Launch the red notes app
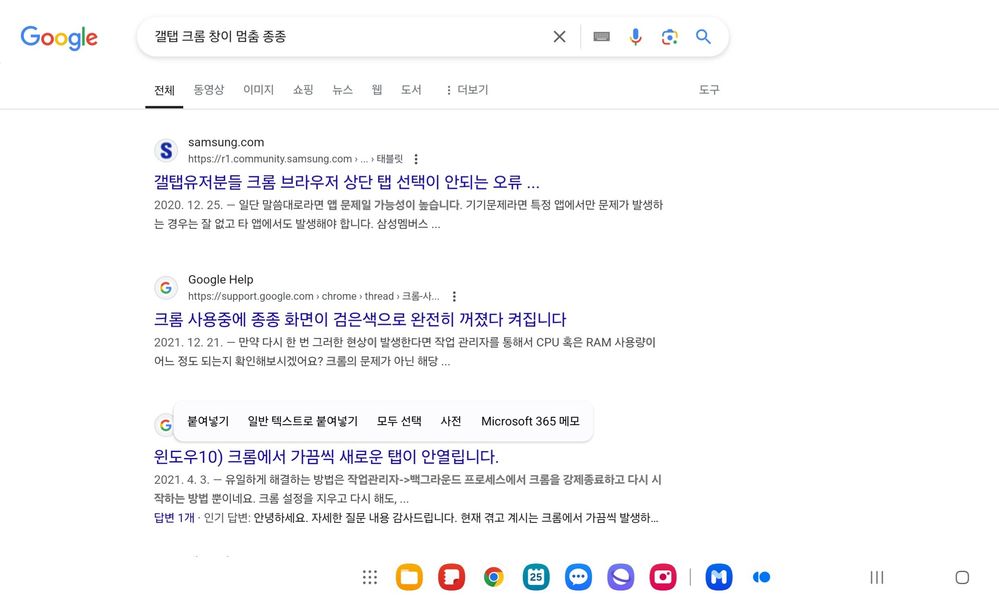Screen dimensions: 999x598 pyautogui.click(x=452, y=577)
